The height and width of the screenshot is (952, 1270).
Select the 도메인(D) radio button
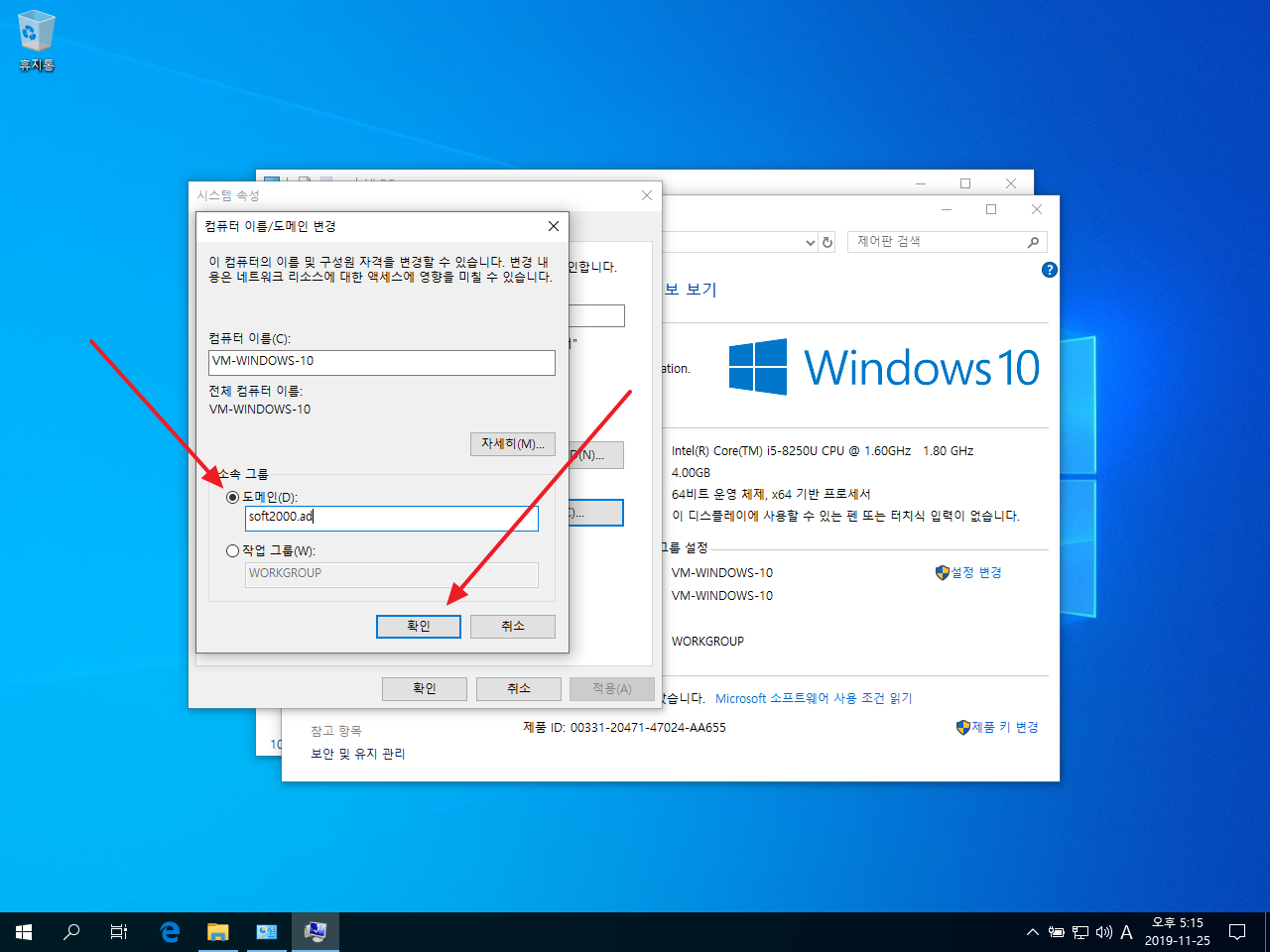[233, 497]
